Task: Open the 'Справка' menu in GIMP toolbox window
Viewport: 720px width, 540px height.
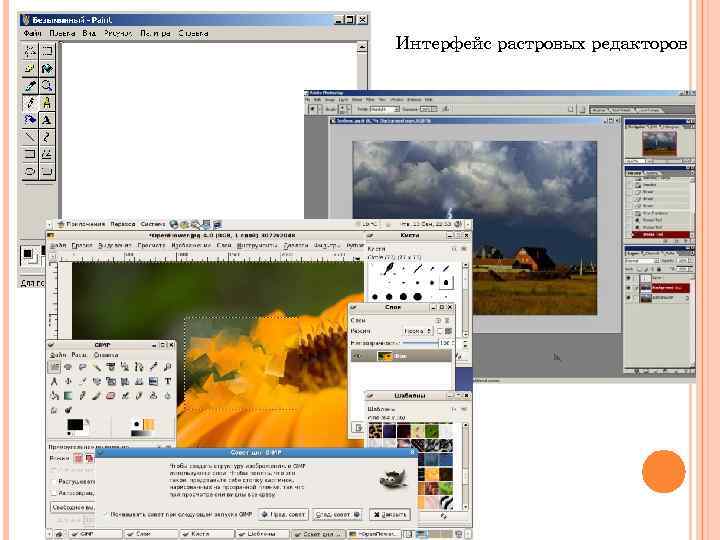Action: 106,355
